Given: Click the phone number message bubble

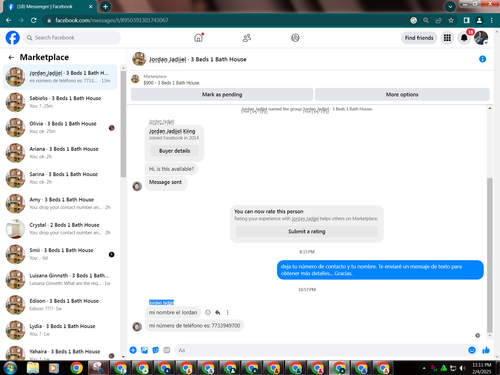Looking at the screenshot, I should (194, 326).
